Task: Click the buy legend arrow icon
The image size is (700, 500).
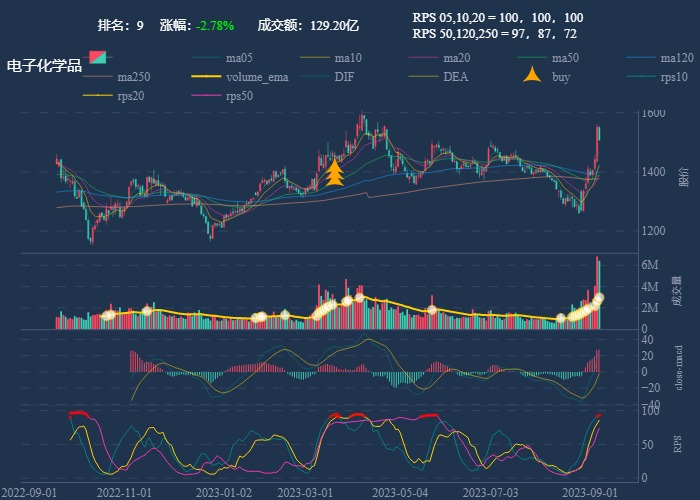Action: [x=532, y=76]
